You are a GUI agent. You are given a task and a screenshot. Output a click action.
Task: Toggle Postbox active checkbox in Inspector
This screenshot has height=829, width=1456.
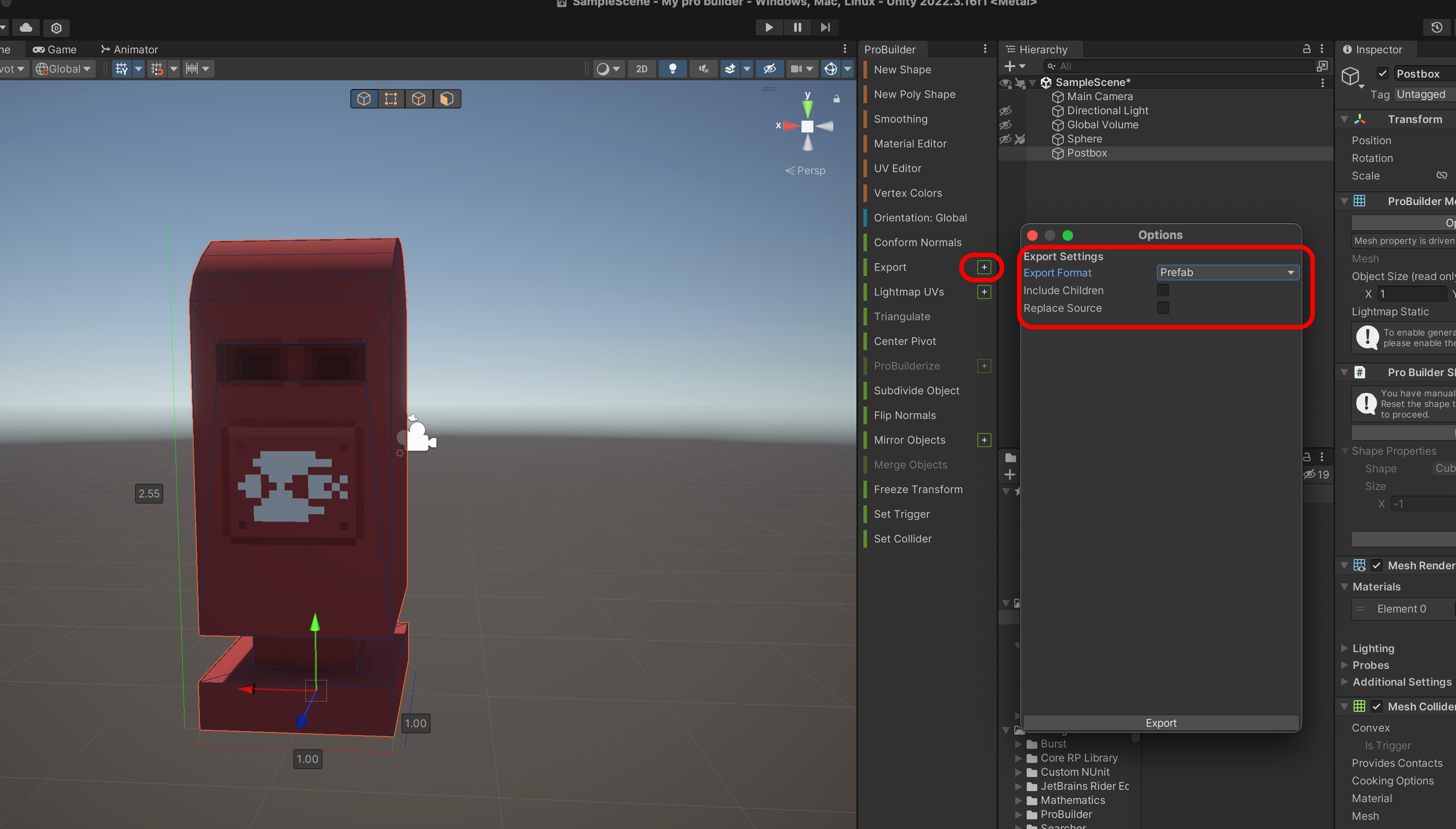[x=1382, y=74]
